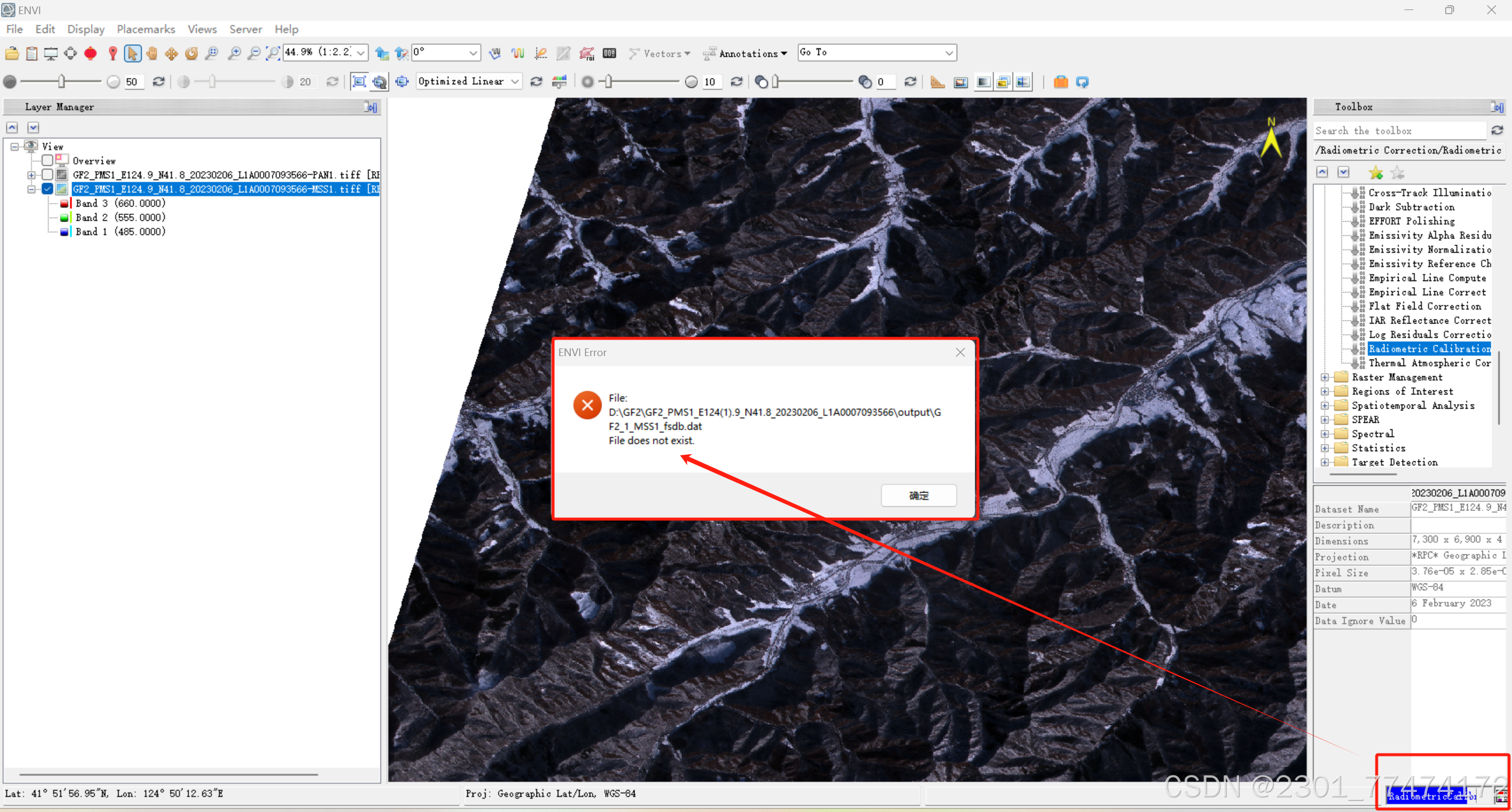Click the Search the toolbox field
Image resolution: width=1512 pixels, height=812 pixels.
coord(1398,131)
